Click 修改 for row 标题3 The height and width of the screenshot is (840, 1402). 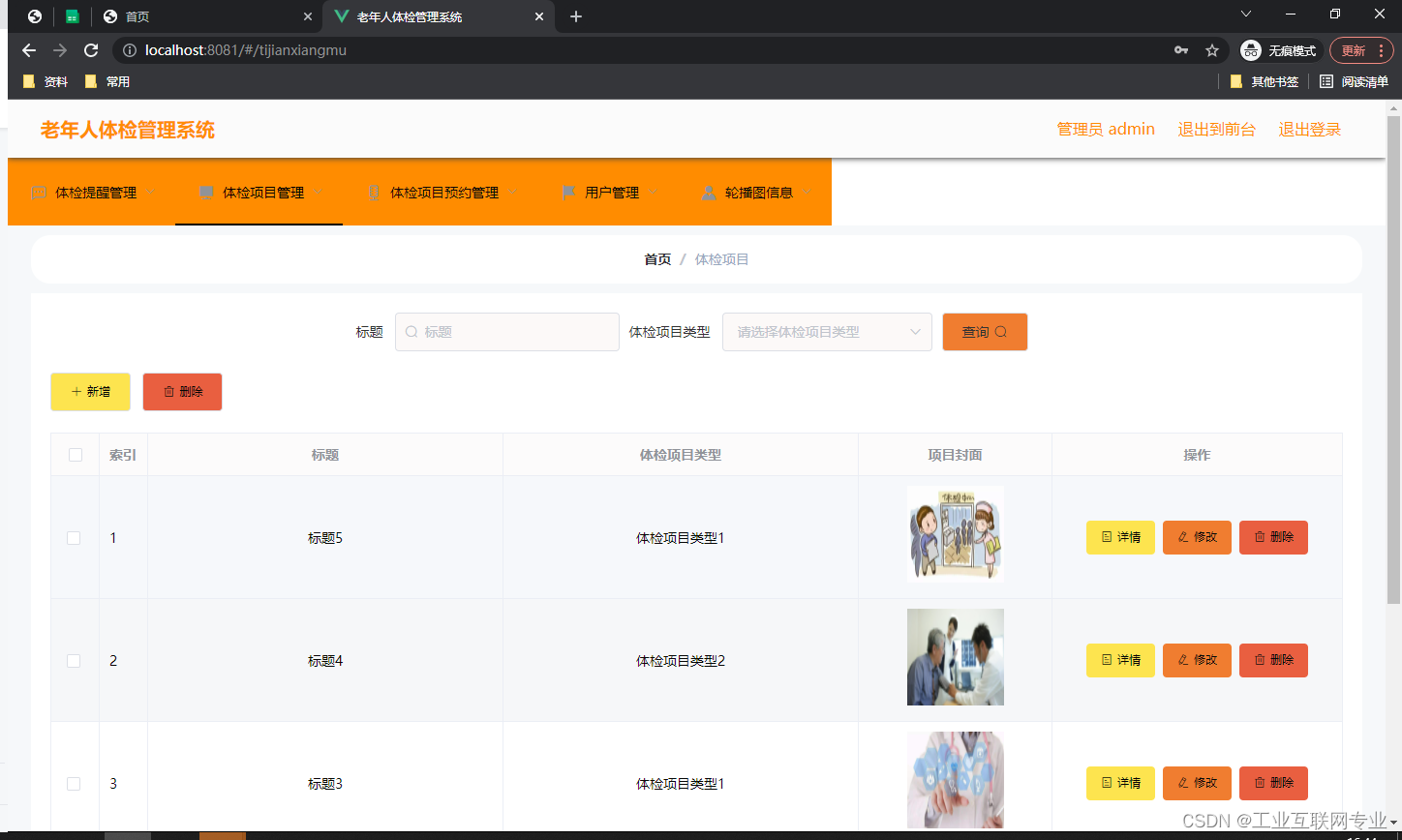(1197, 783)
